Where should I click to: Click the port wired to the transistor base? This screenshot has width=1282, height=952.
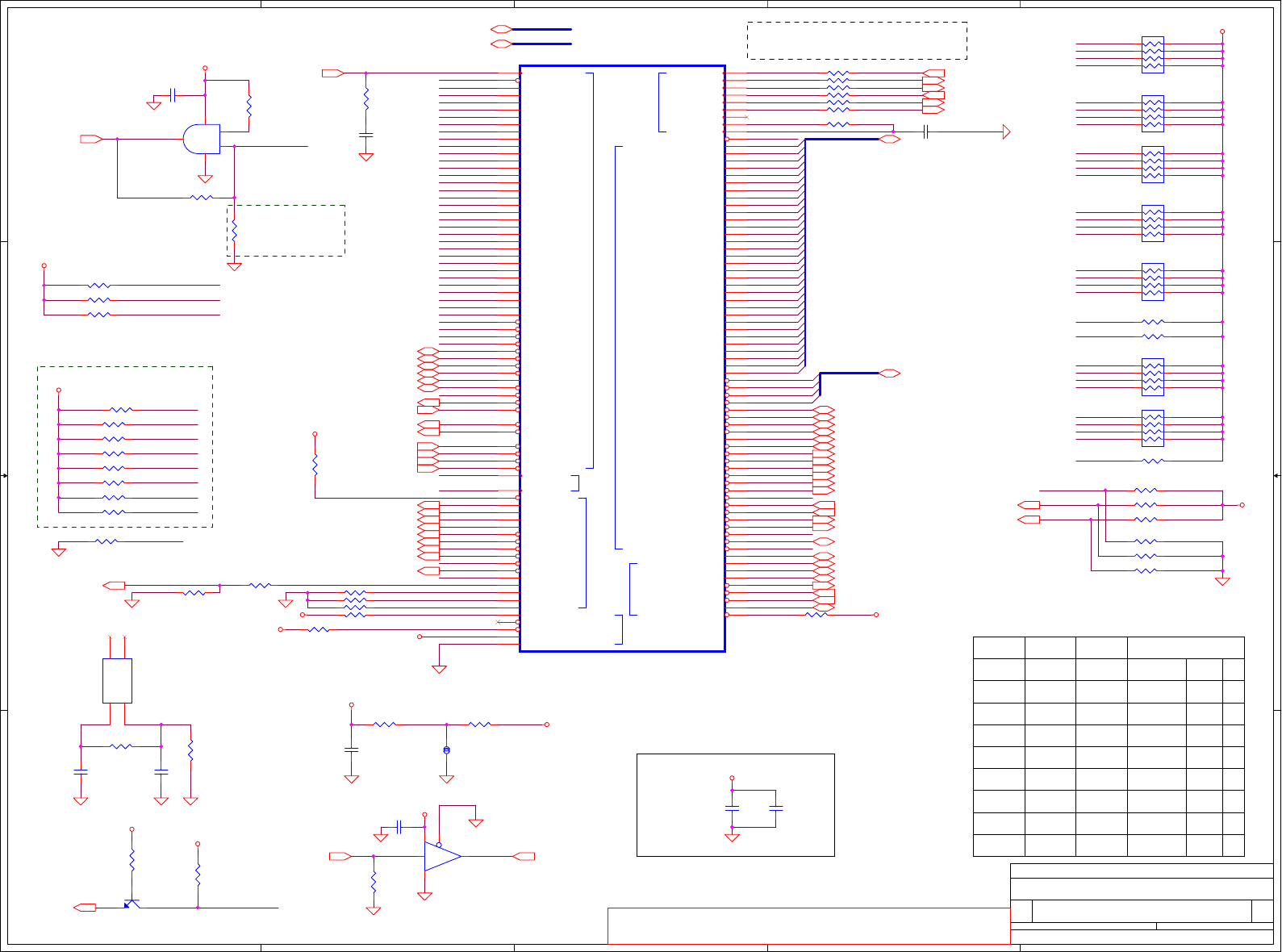coord(85,908)
